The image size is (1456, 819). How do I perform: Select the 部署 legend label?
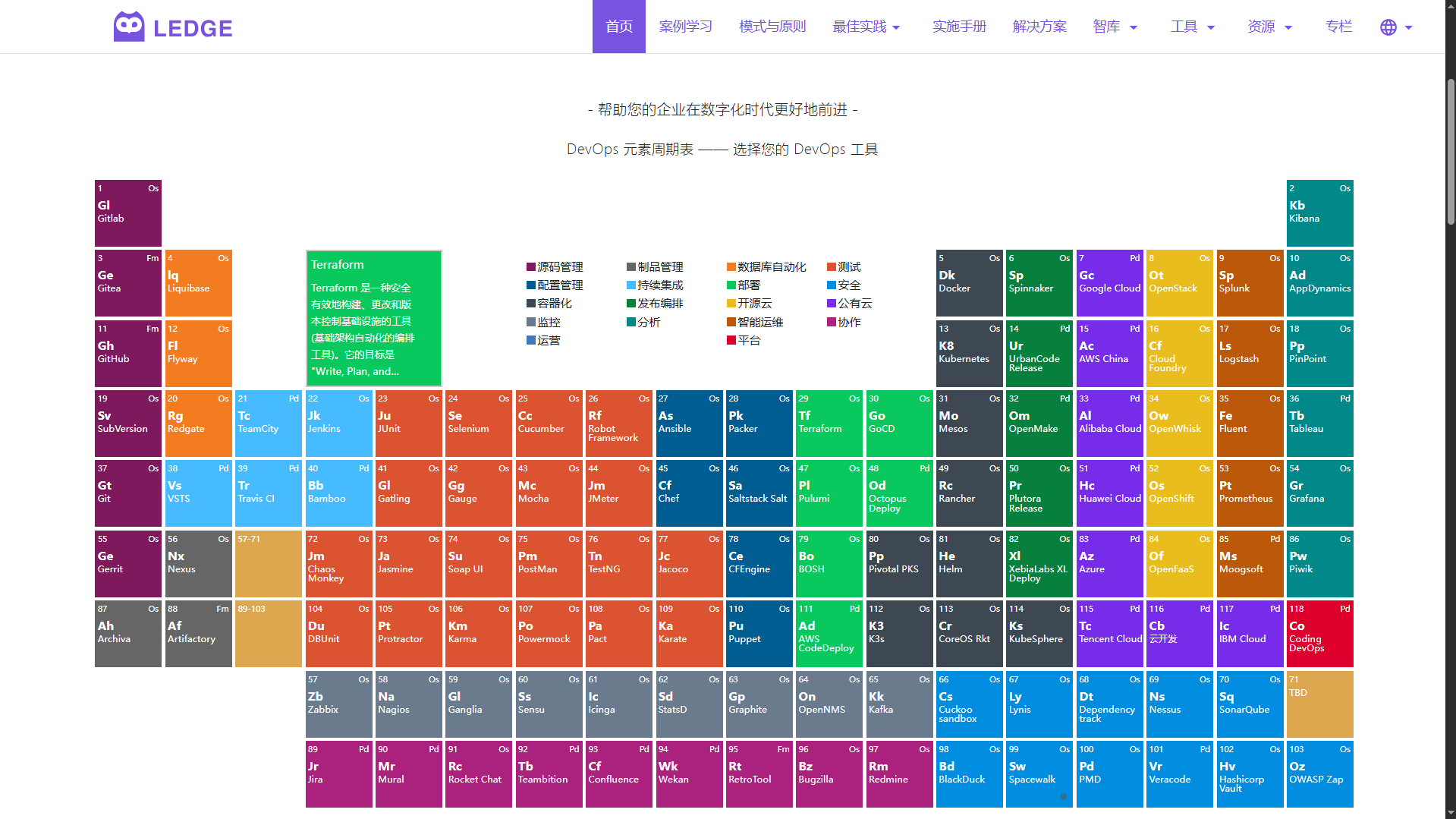(749, 285)
